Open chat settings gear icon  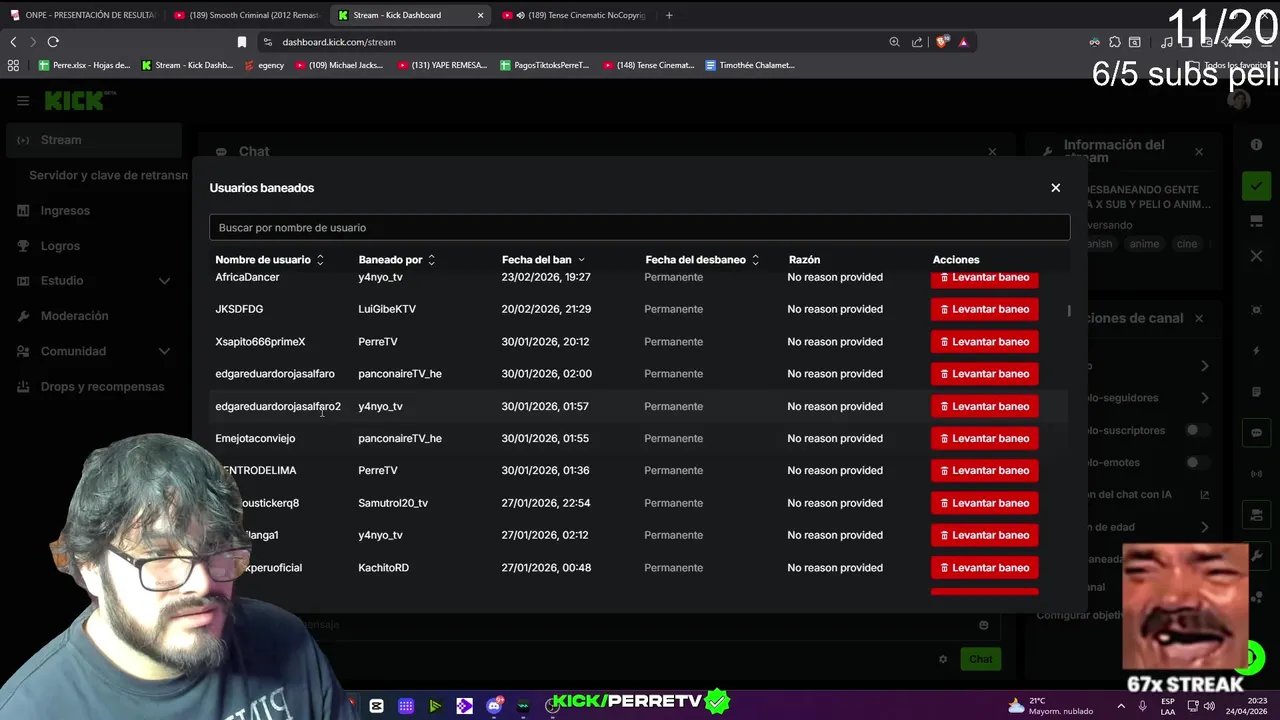pos(943,659)
